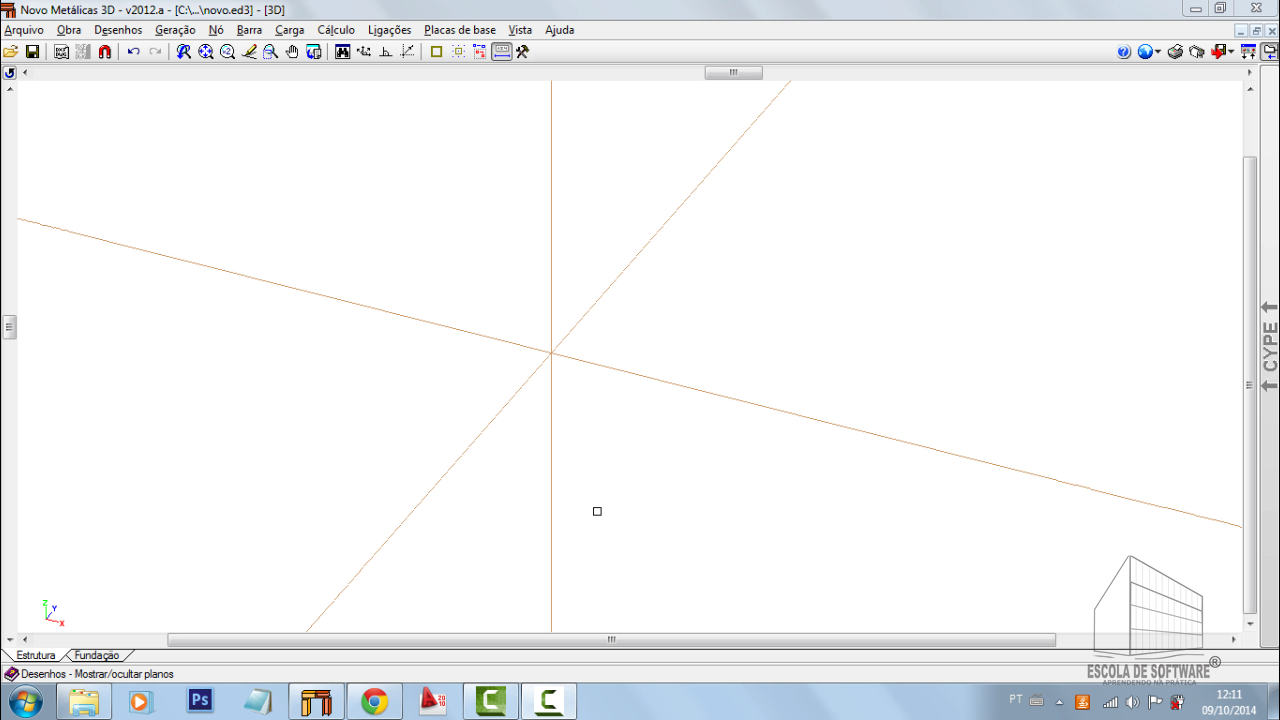Toggle the dimension display button in toolbar
Viewport: 1280px width, 720px height.
[x=502, y=52]
